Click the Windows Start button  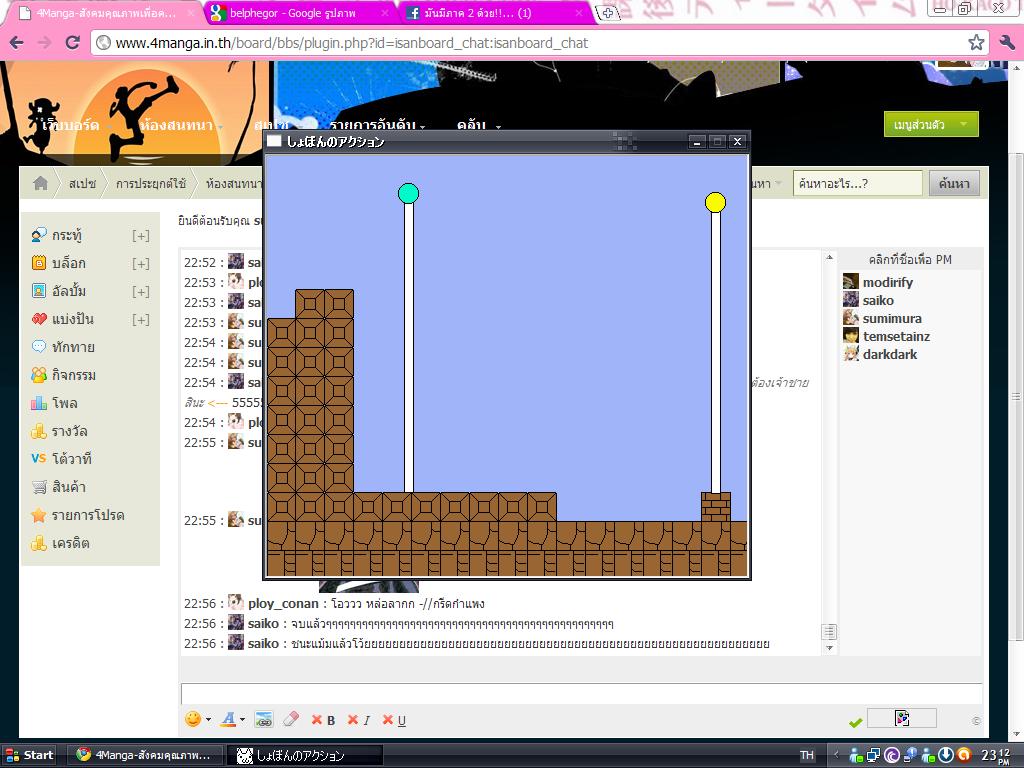click(x=29, y=755)
